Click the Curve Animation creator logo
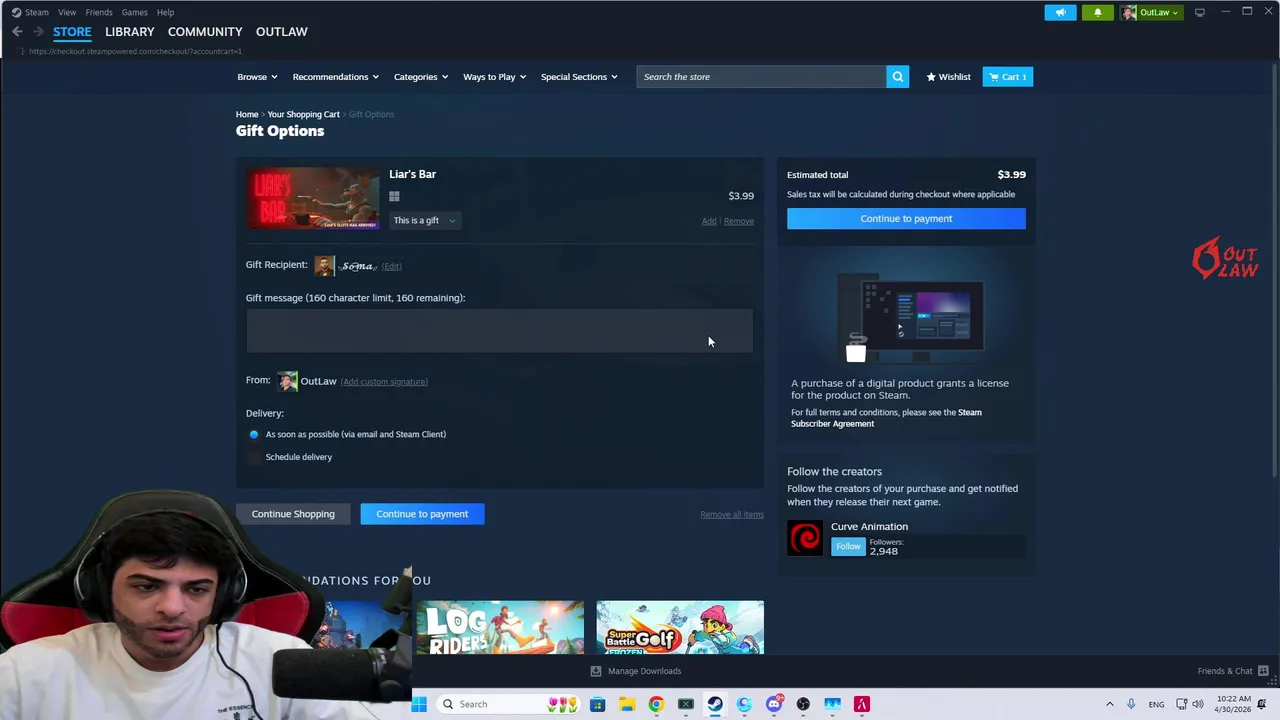 [804, 538]
